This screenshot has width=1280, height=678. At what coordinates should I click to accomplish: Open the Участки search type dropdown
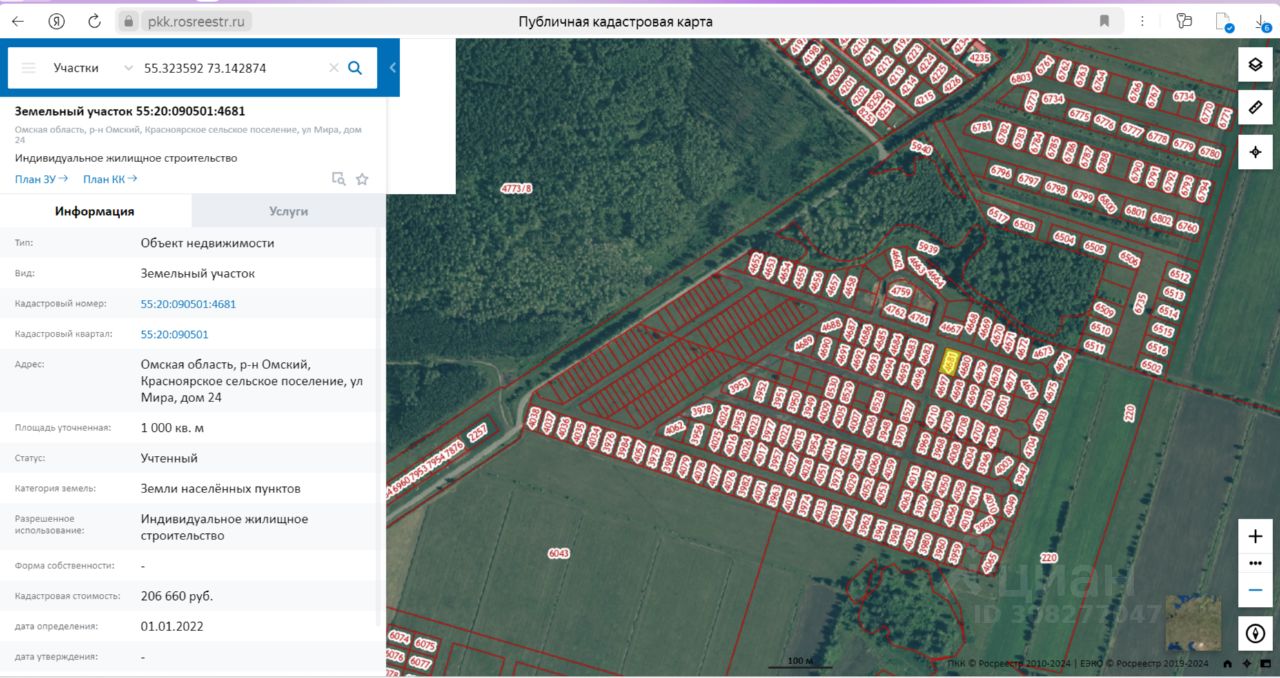[93, 68]
